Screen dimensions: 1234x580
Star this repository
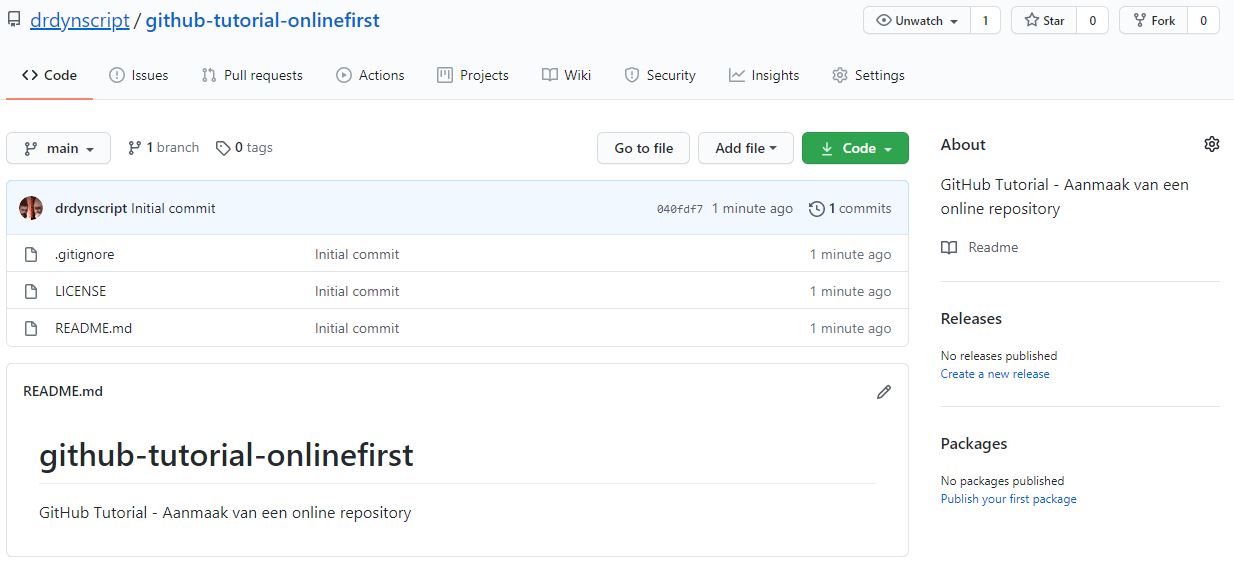click(1044, 20)
